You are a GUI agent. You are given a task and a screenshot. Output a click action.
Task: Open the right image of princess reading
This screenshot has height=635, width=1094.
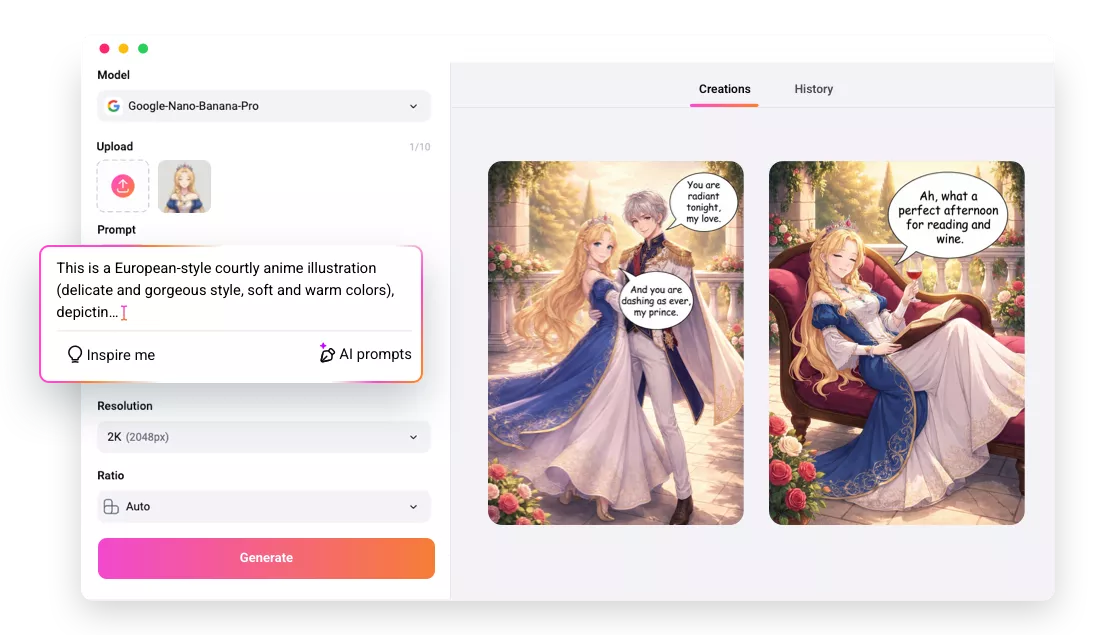click(896, 341)
